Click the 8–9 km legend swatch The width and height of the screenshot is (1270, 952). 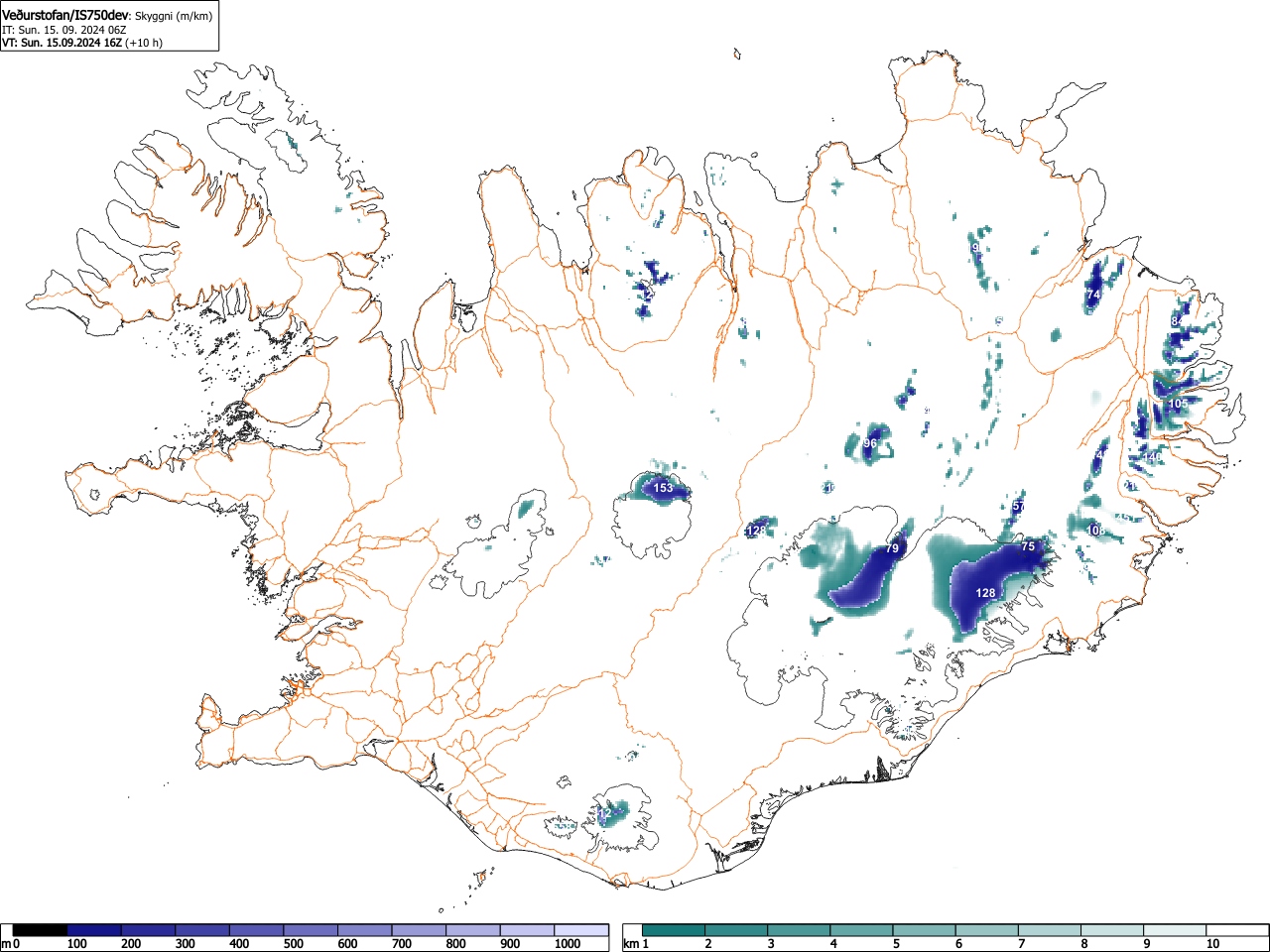pyautogui.click(x=1111, y=930)
